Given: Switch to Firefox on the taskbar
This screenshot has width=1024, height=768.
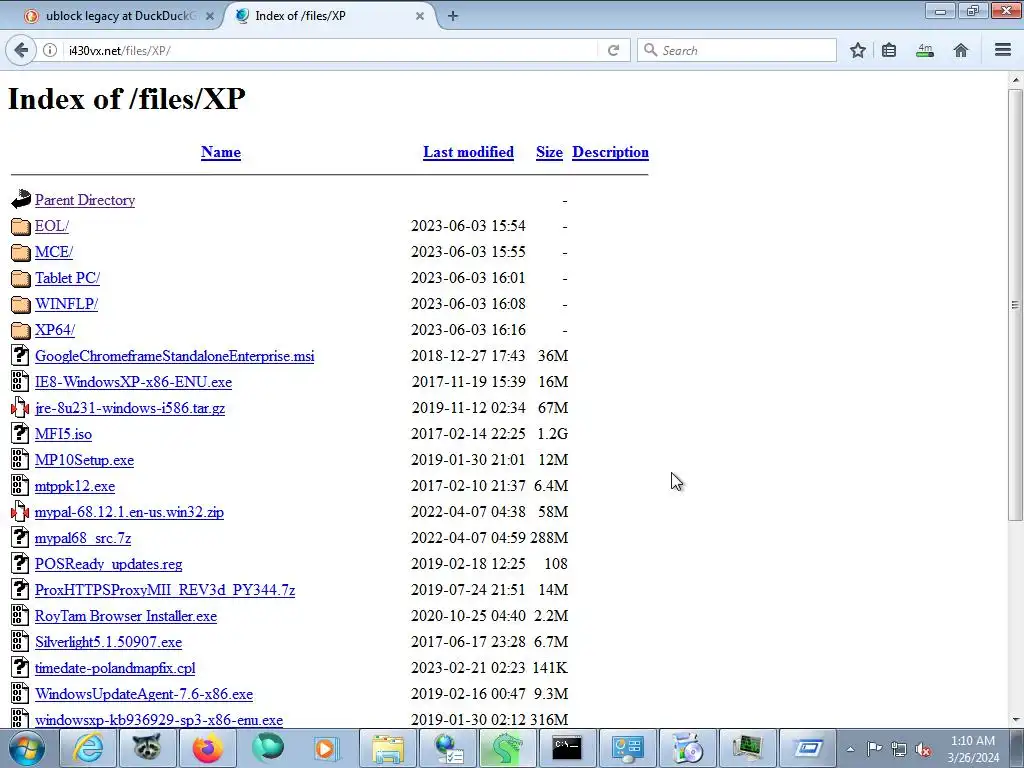Looking at the screenshot, I should (207, 748).
